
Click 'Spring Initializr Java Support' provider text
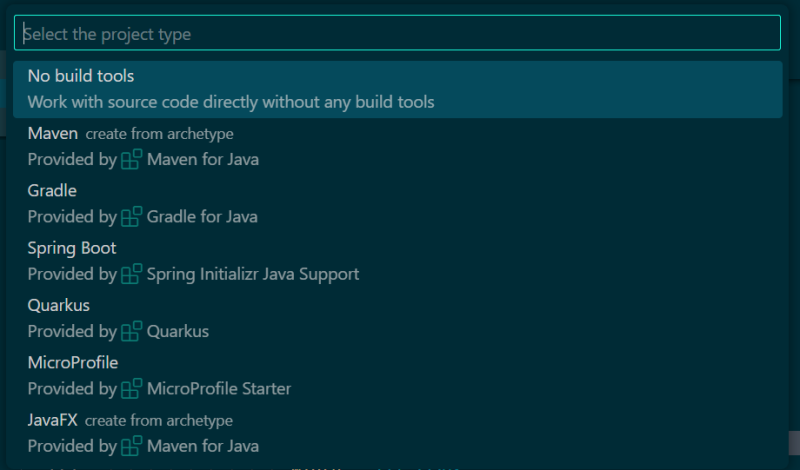[253, 274]
